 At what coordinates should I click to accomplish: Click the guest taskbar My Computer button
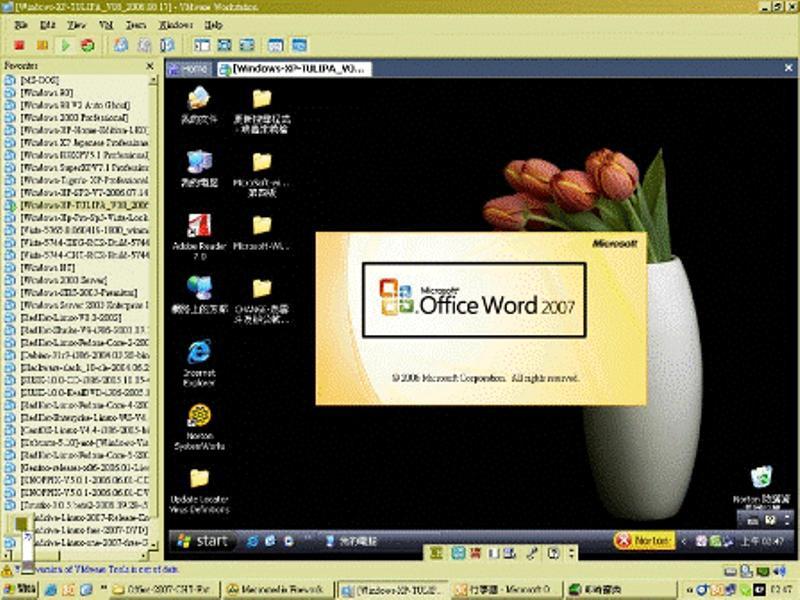tap(351, 541)
